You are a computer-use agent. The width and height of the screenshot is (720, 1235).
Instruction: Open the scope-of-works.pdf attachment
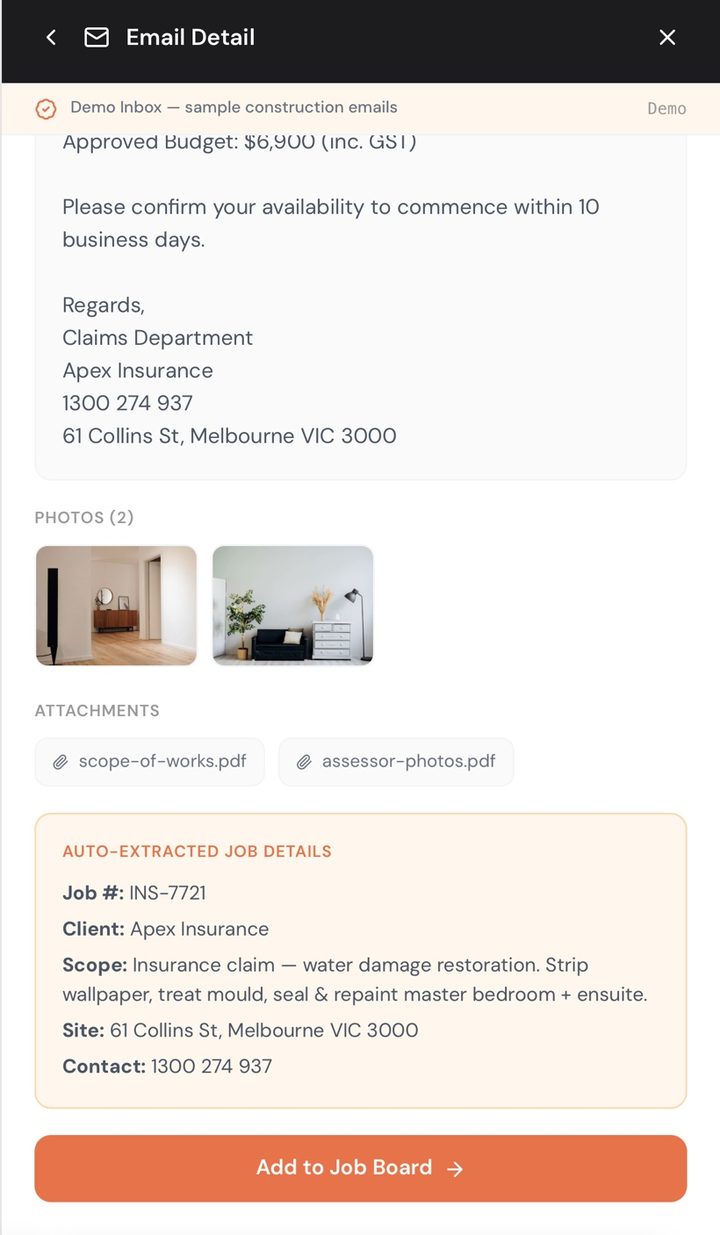click(x=150, y=762)
